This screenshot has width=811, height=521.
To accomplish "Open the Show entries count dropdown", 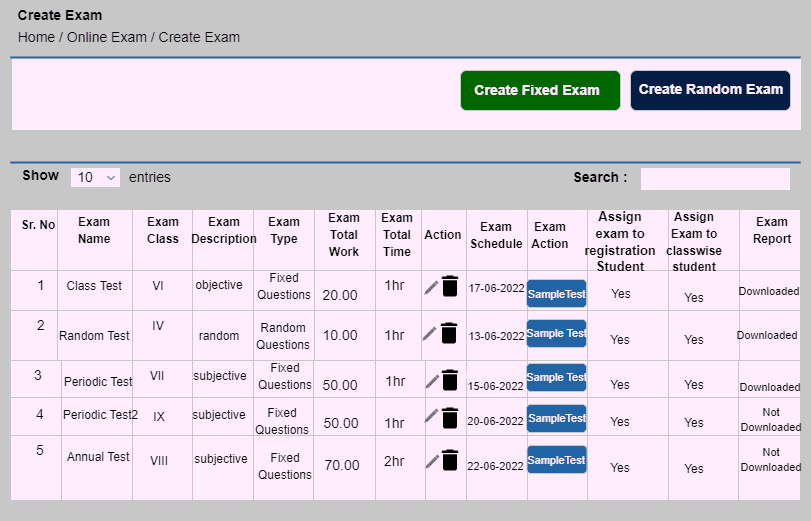I will tap(95, 177).
